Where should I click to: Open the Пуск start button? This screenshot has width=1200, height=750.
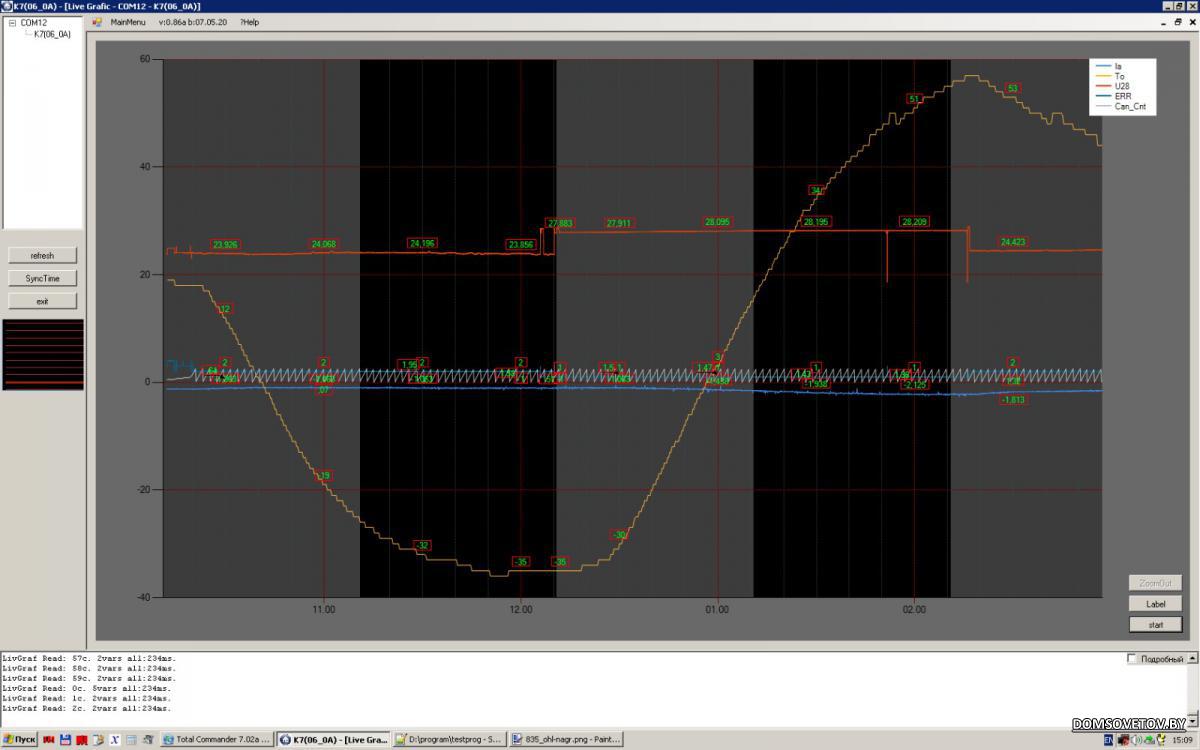pos(20,740)
